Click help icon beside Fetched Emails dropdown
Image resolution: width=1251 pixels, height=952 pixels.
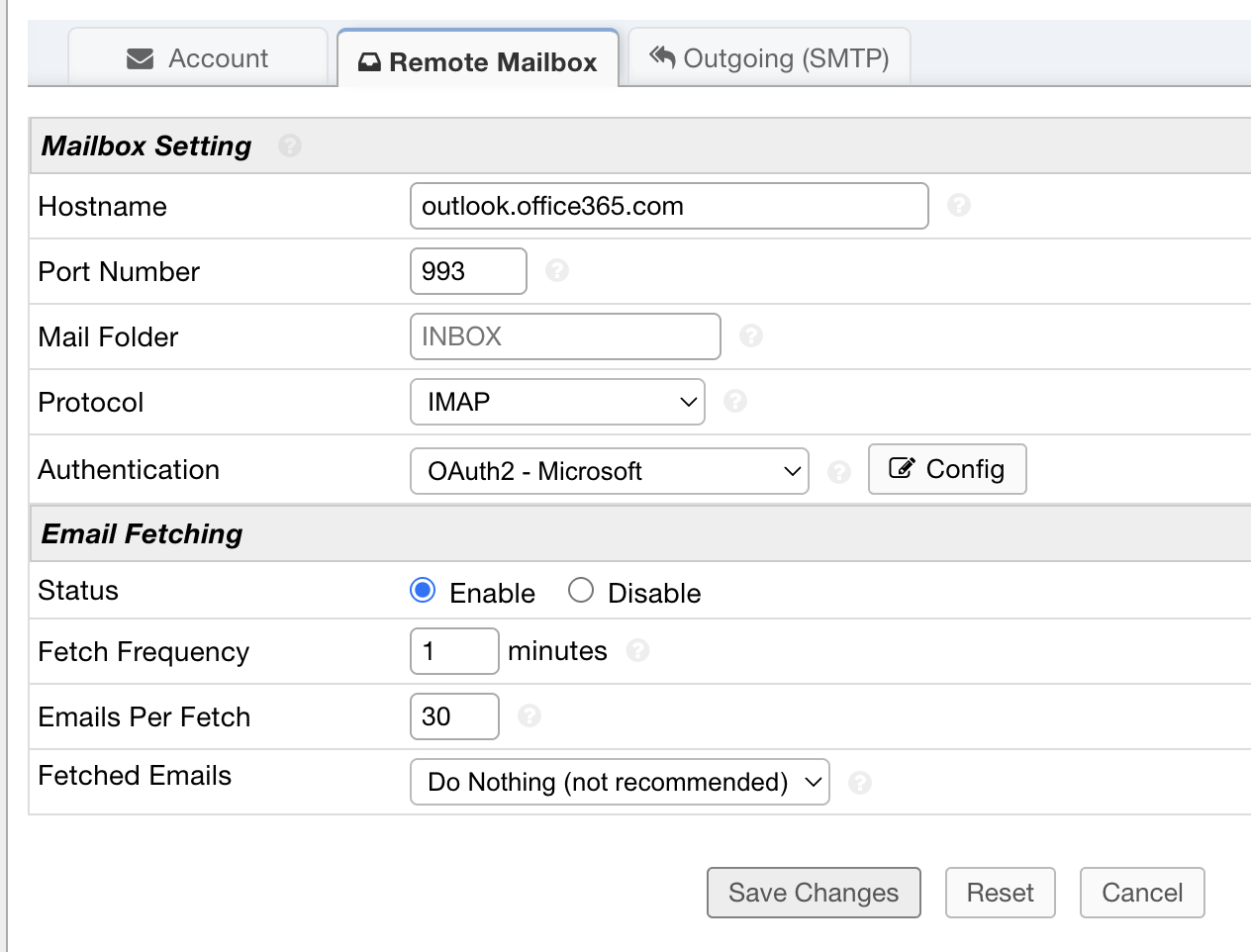point(860,784)
